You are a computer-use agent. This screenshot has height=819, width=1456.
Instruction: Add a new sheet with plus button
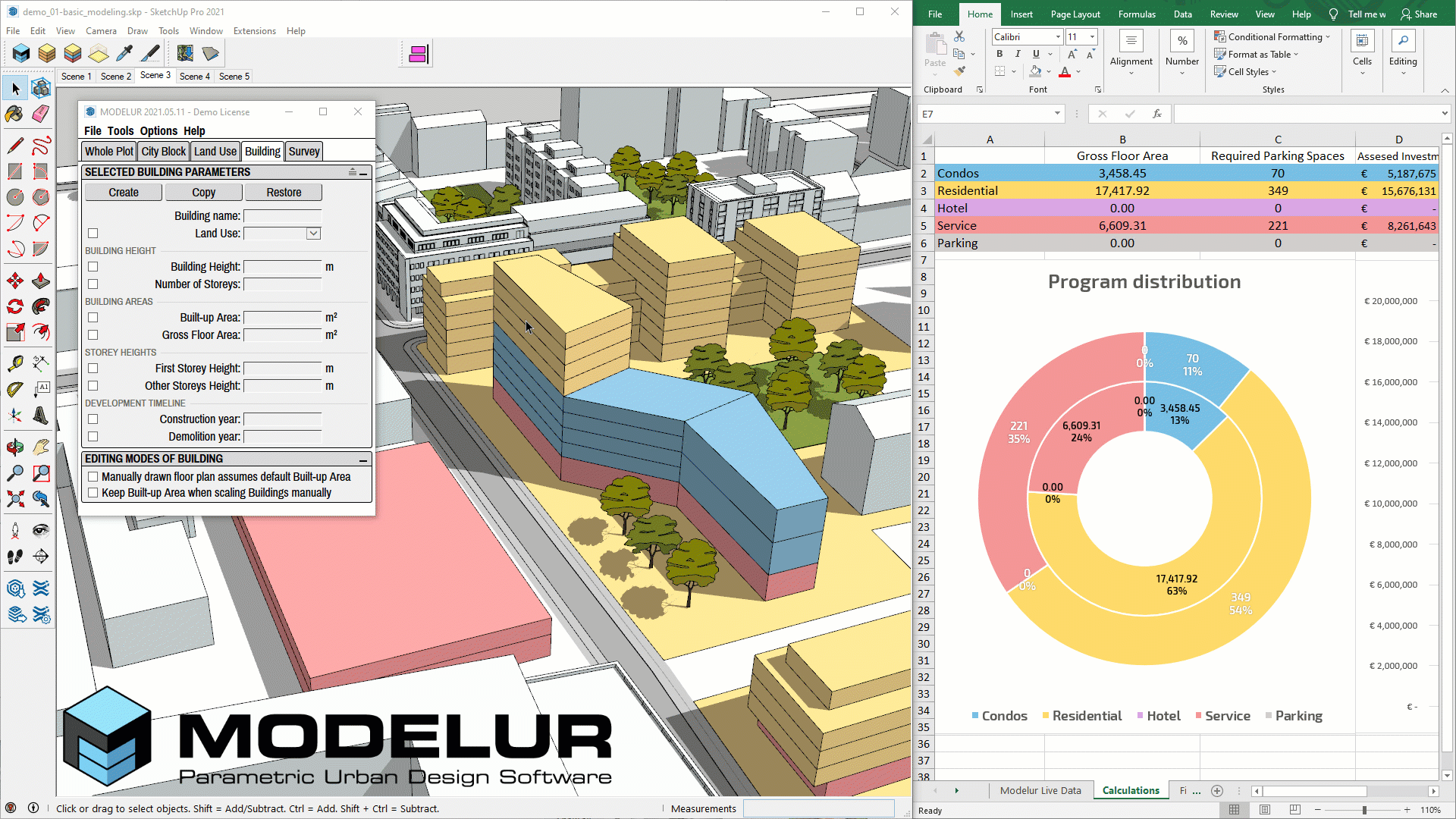(1217, 790)
